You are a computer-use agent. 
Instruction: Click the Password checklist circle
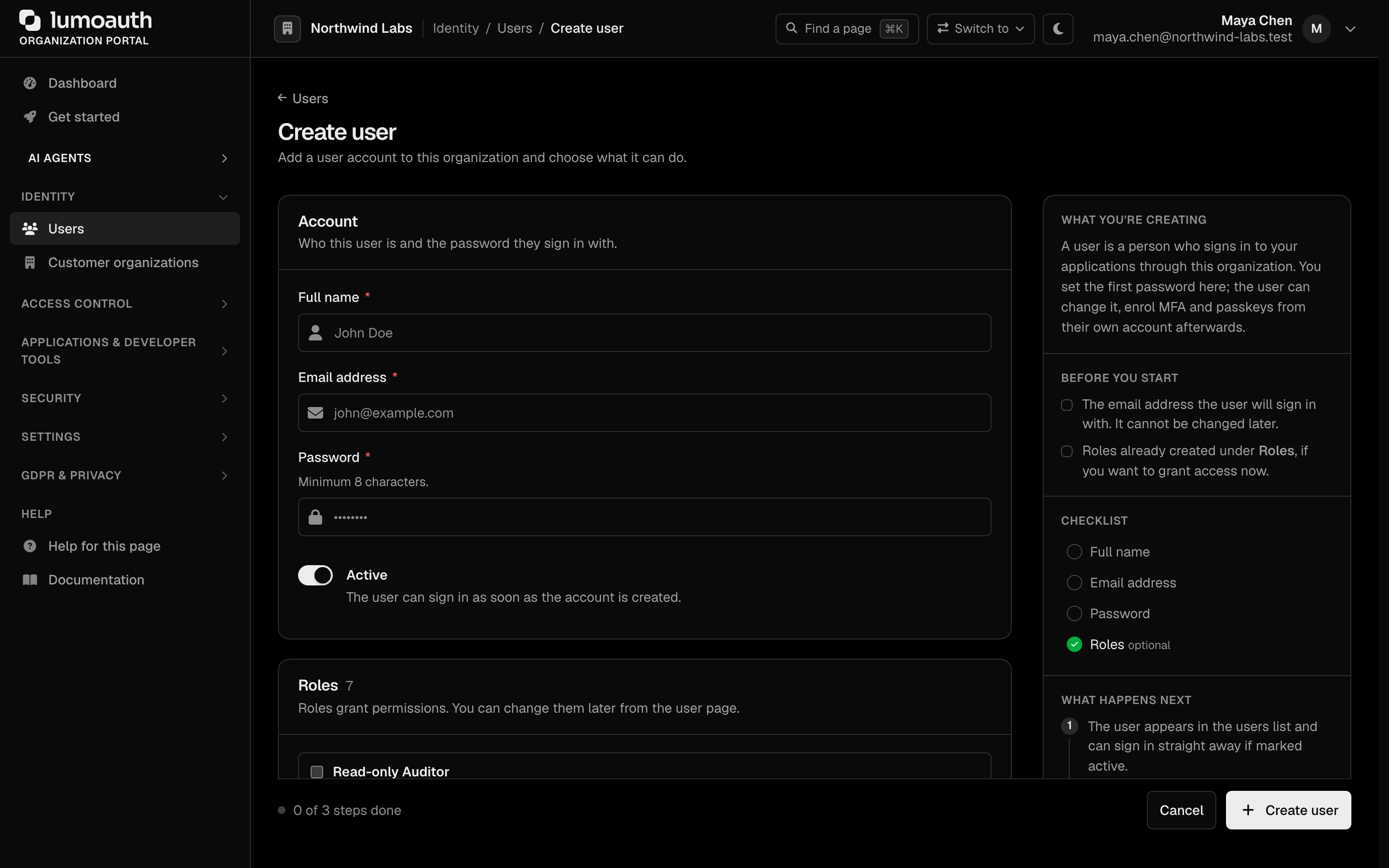1074,614
